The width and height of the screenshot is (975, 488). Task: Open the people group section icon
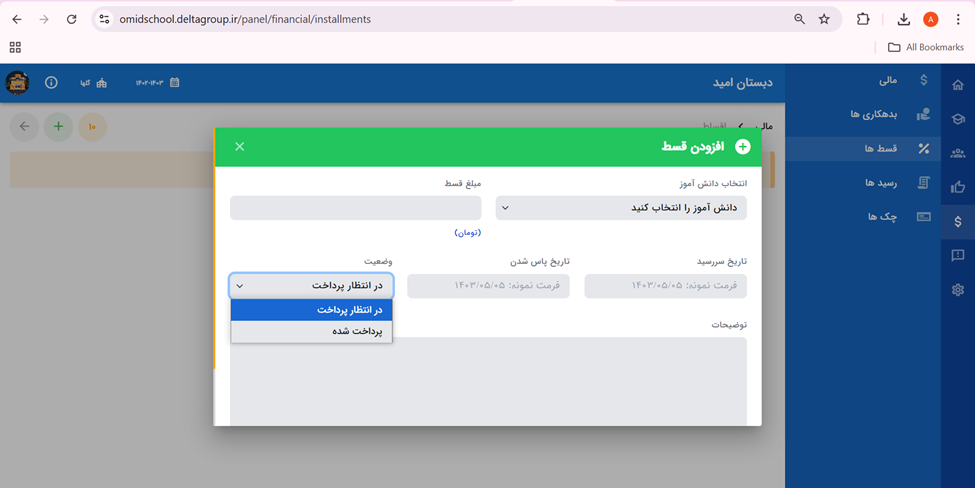tap(958, 153)
